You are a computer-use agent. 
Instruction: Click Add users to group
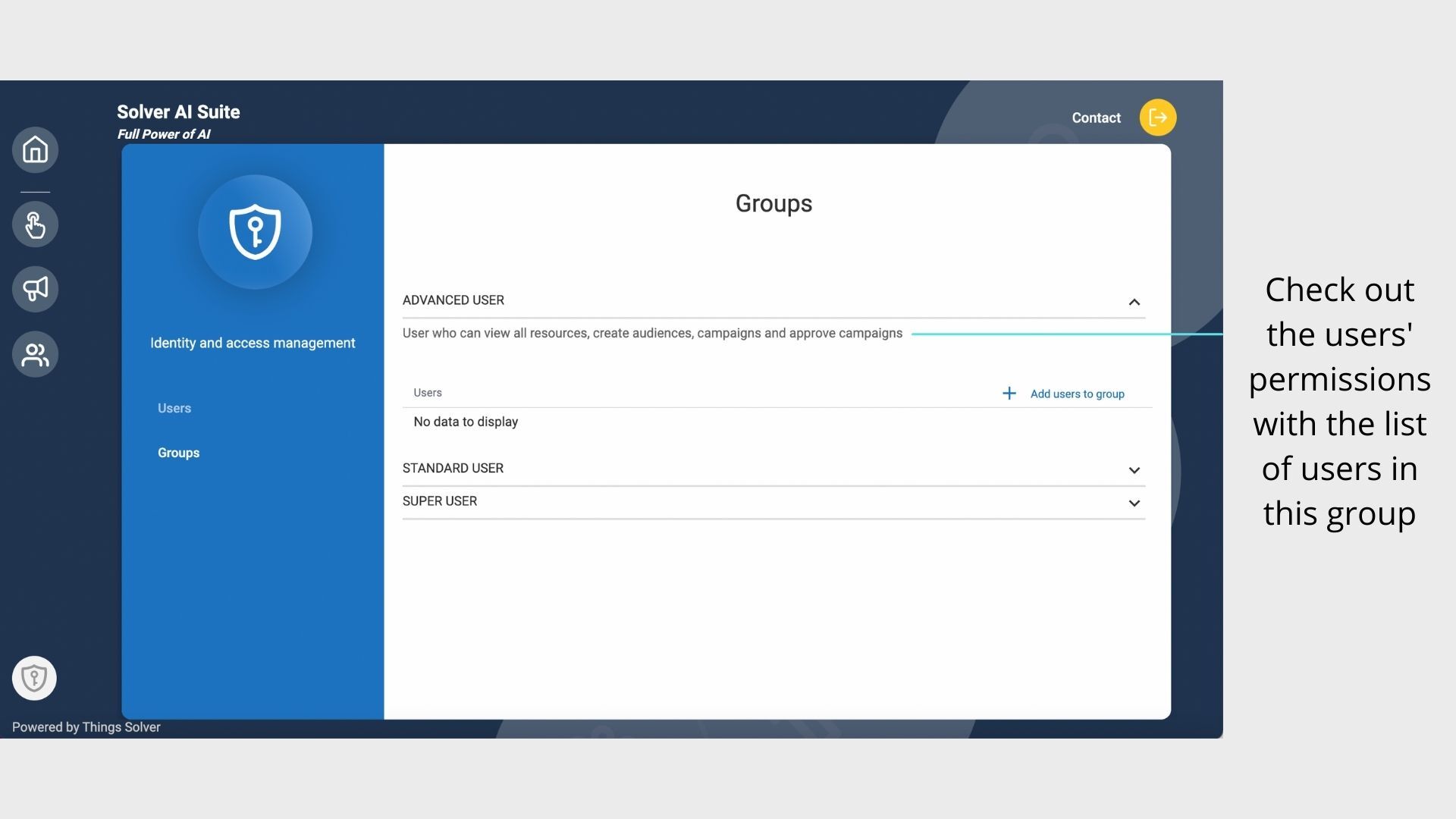(x=1077, y=394)
